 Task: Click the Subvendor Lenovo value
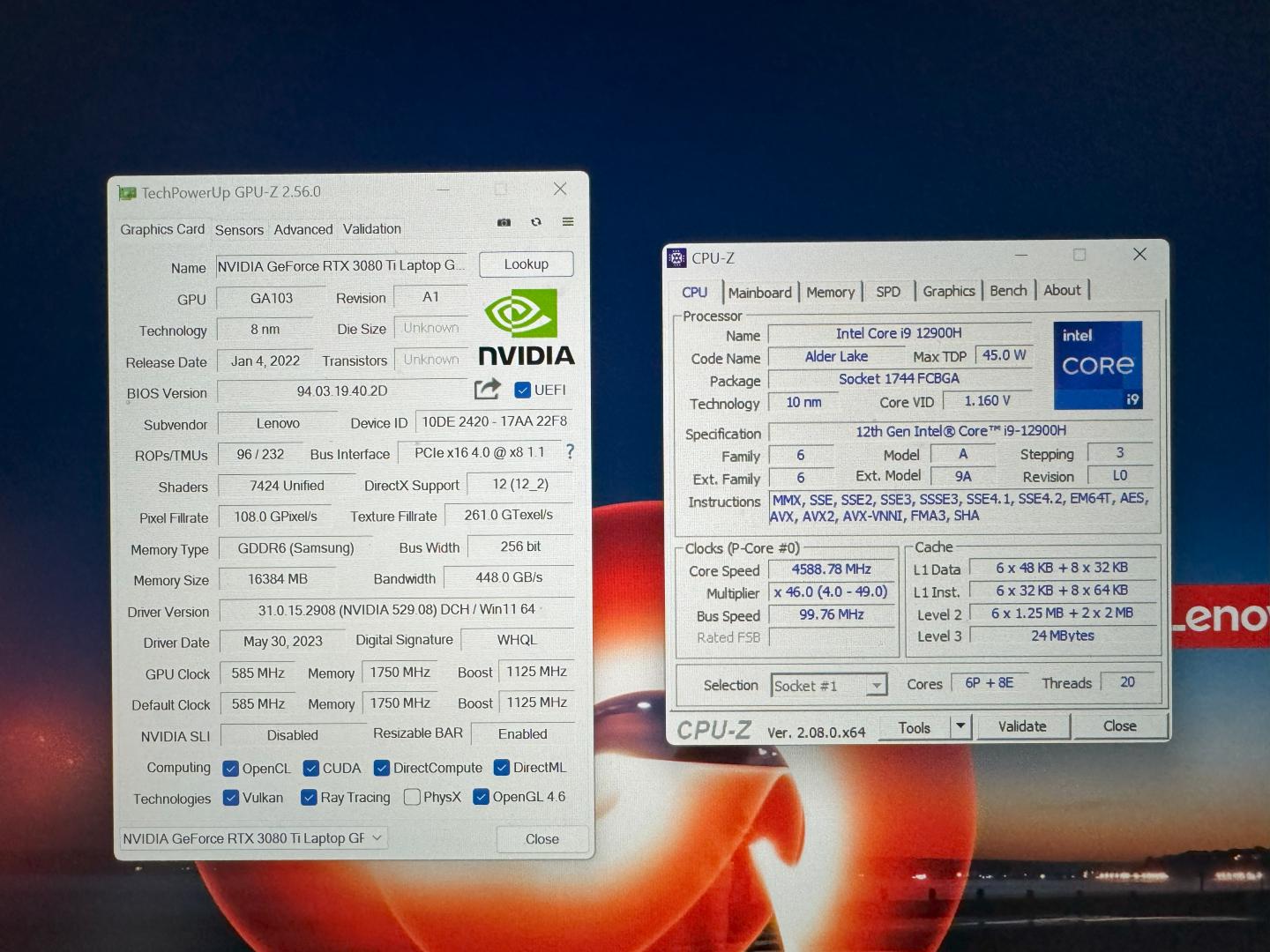click(278, 424)
